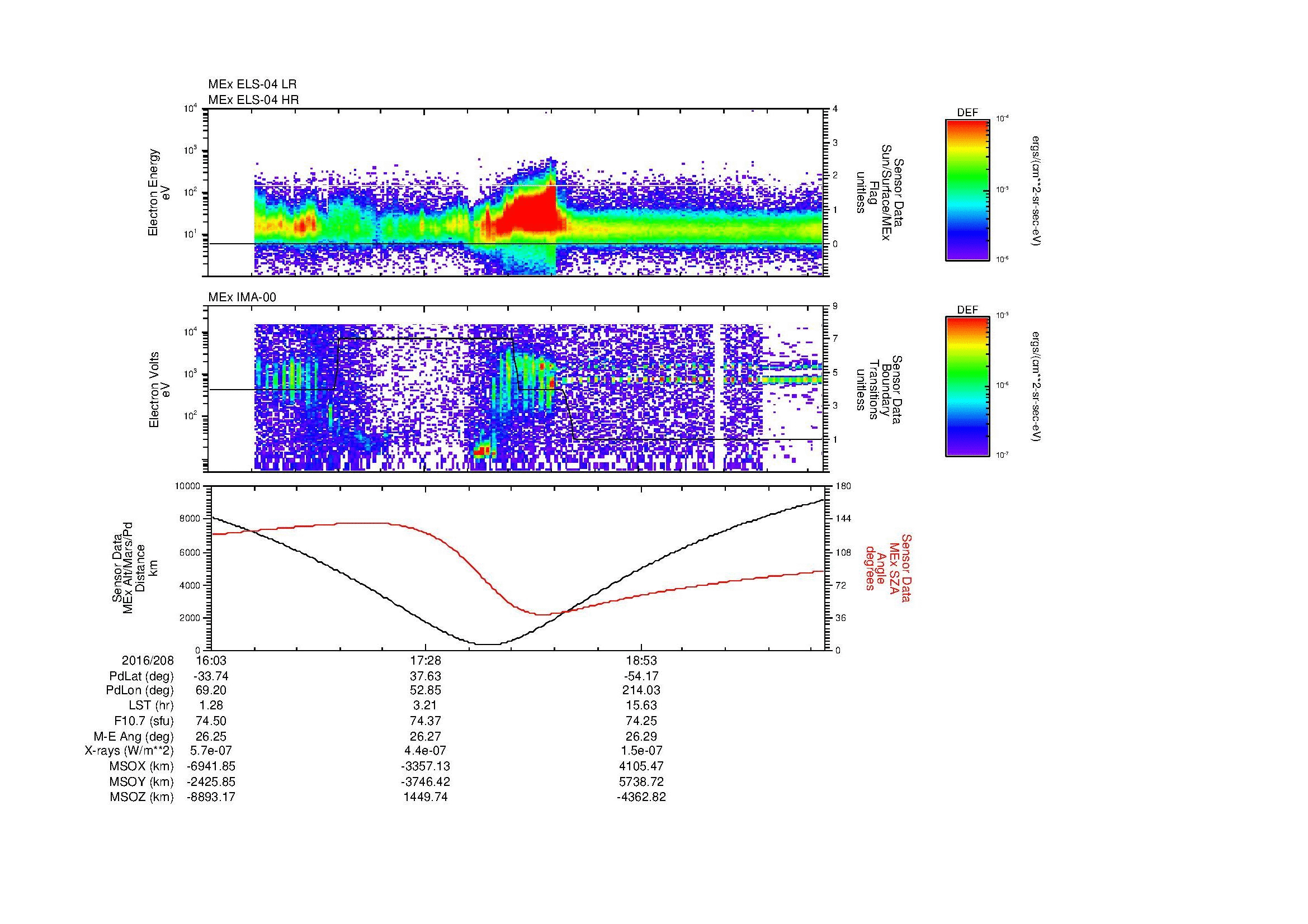The height and width of the screenshot is (924, 1308).
Task: Click the F10.7 value 74.37
Action: 426,721
